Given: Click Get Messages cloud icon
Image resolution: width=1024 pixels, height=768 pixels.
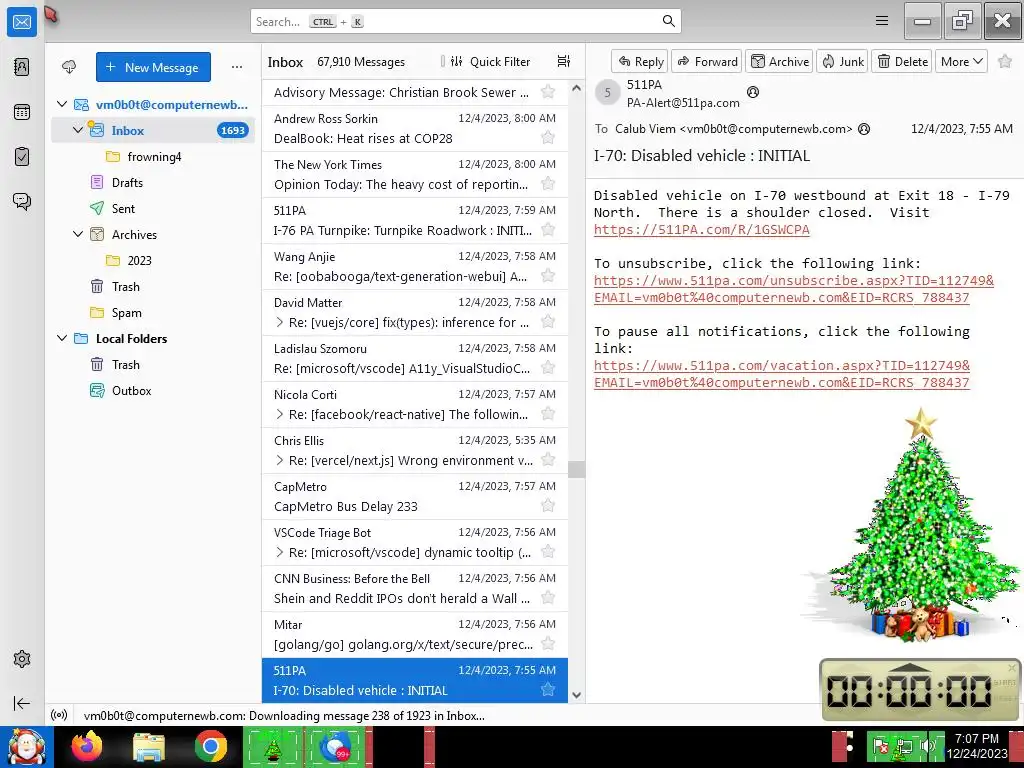Looking at the screenshot, I should click(69, 67).
